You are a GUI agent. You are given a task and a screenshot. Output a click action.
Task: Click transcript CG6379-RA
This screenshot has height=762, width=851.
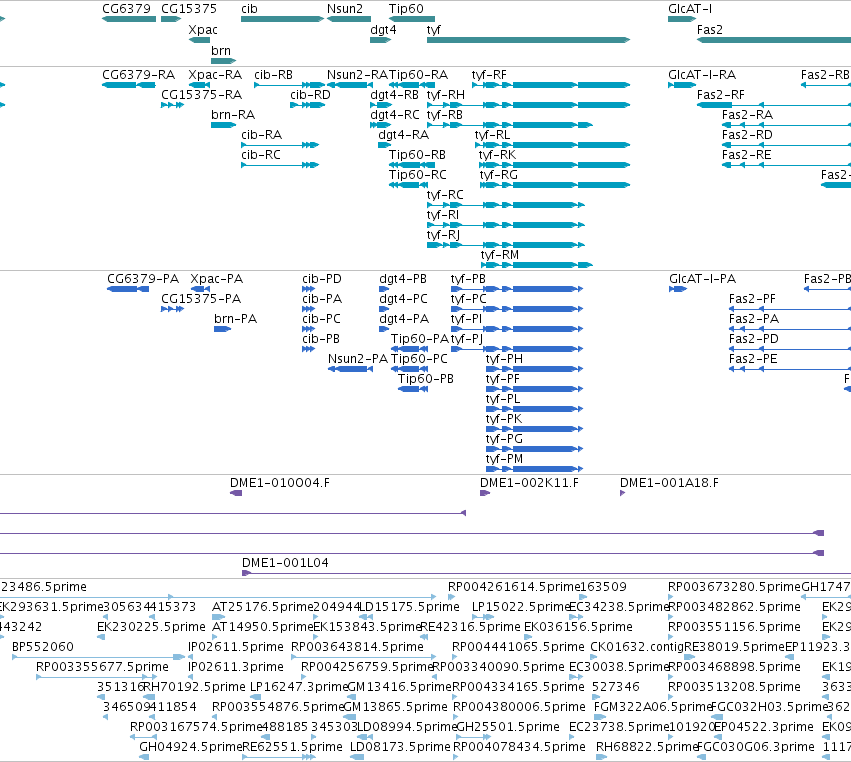(x=138, y=75)
